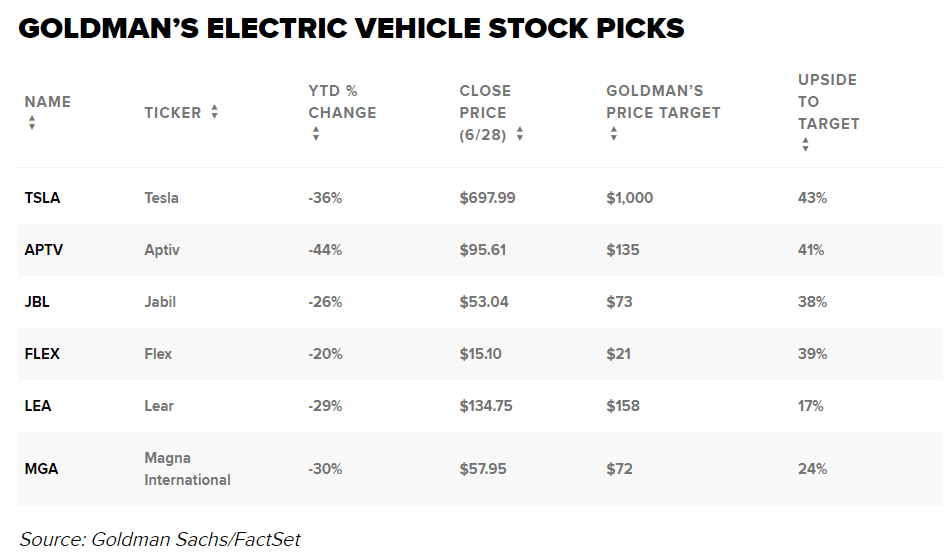Click the table title heading
The height and width of the screenshot is (553, 951).
pyautogui.click(x=350, y=27)
